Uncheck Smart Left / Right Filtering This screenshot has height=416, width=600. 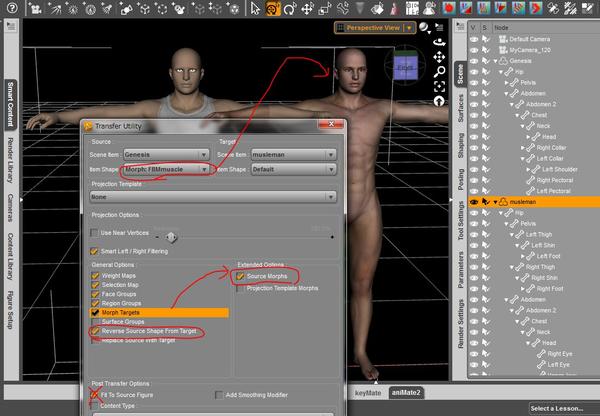(94, 251)
